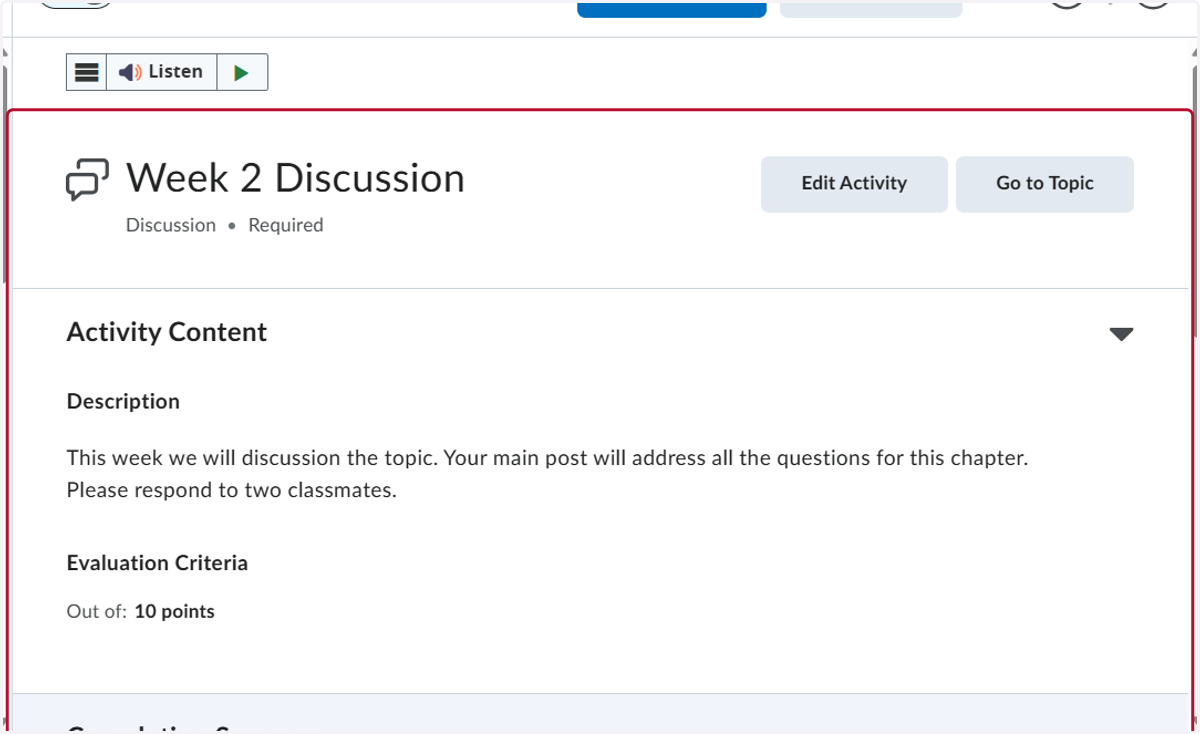Click the Evaluation Criteria heading

coord(157,563)
